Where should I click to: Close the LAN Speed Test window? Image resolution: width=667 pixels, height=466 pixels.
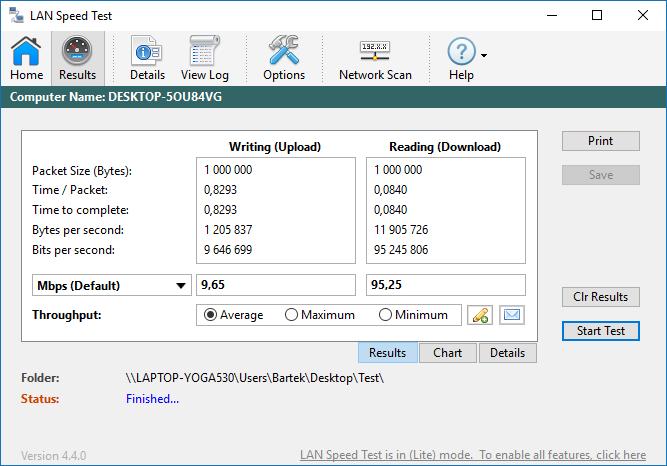tap(643, 15)
